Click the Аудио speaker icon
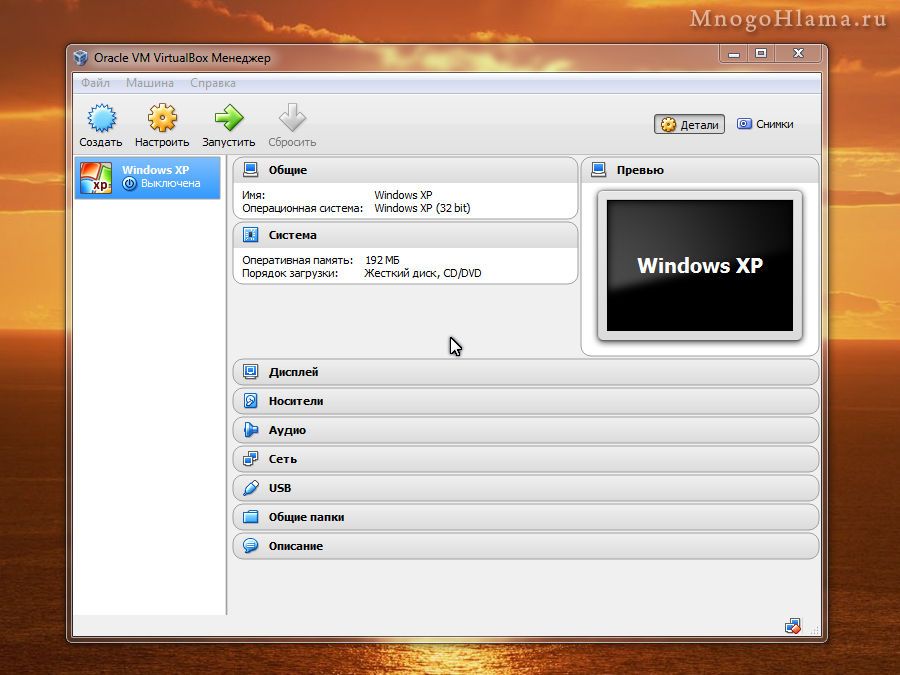Screen dimensions: 900x675 250,429
